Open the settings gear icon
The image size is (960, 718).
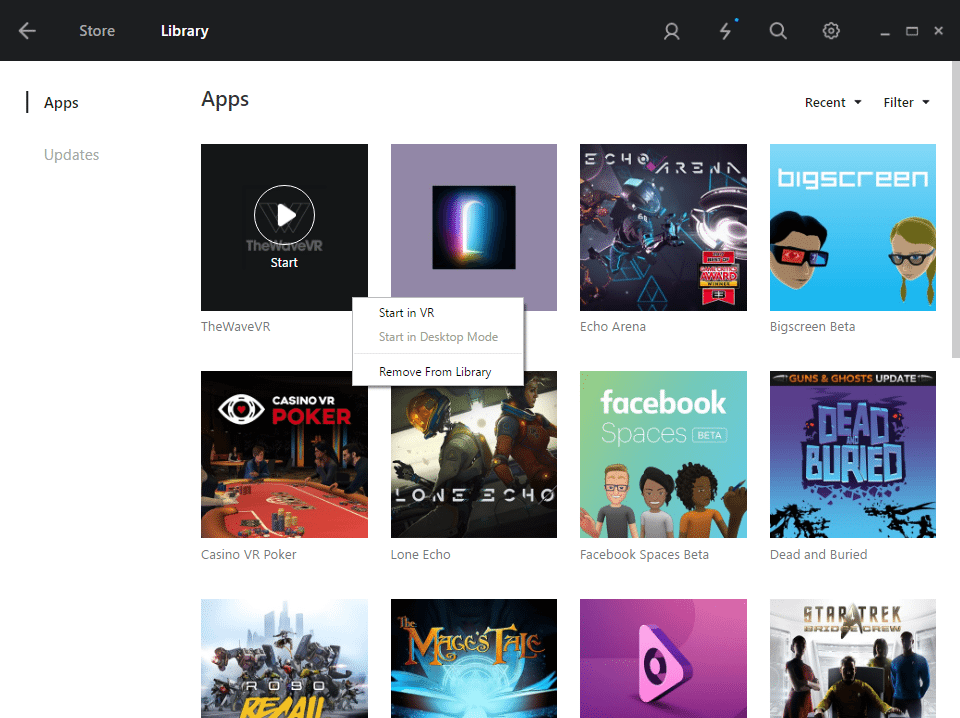tap(831, 31)
